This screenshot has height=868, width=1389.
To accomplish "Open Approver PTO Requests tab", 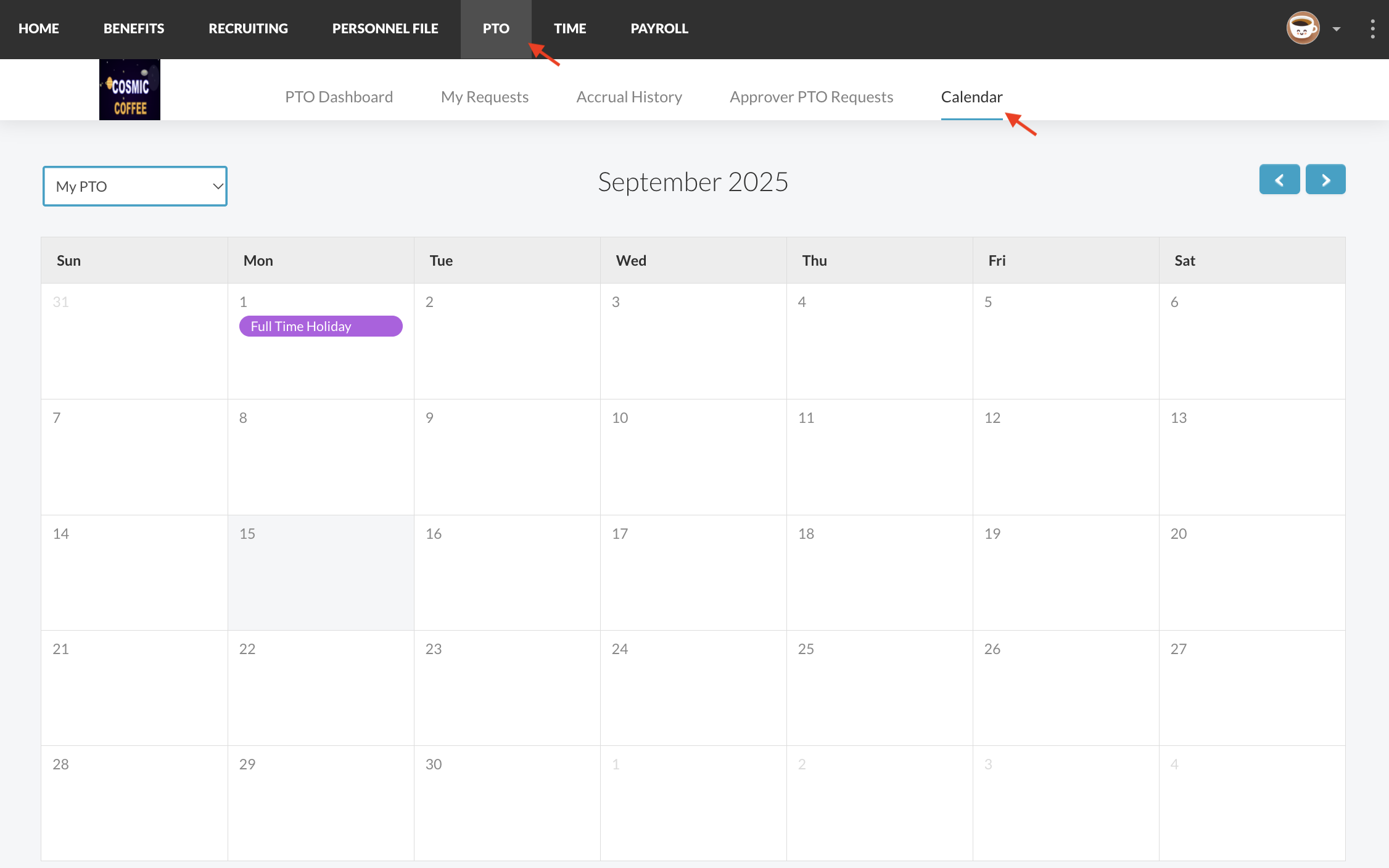I will (x=811, y=97).
